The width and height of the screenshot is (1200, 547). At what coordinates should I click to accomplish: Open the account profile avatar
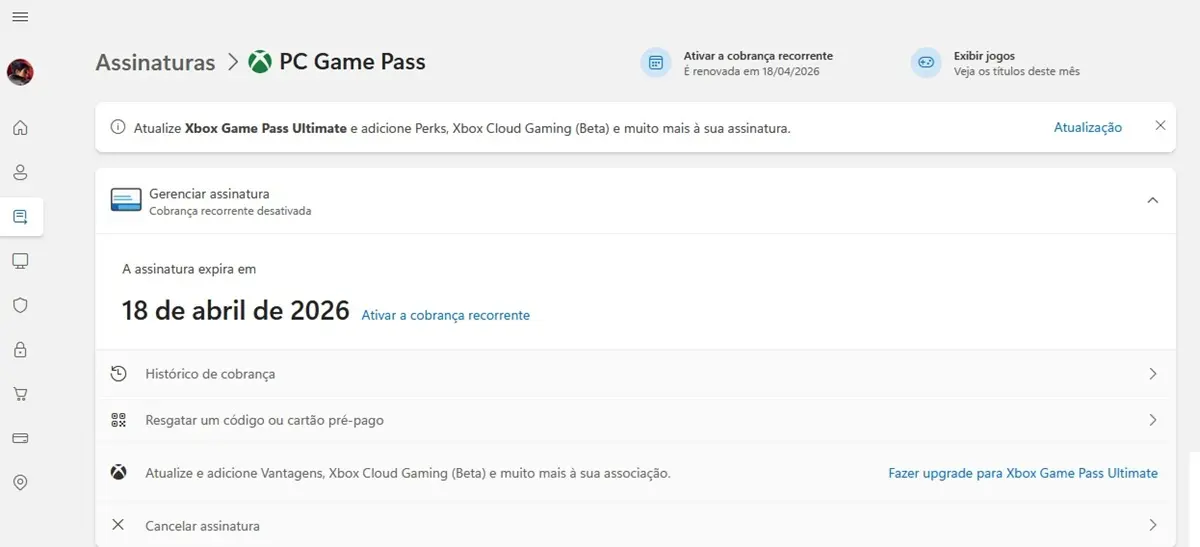[x=20, y=72]
